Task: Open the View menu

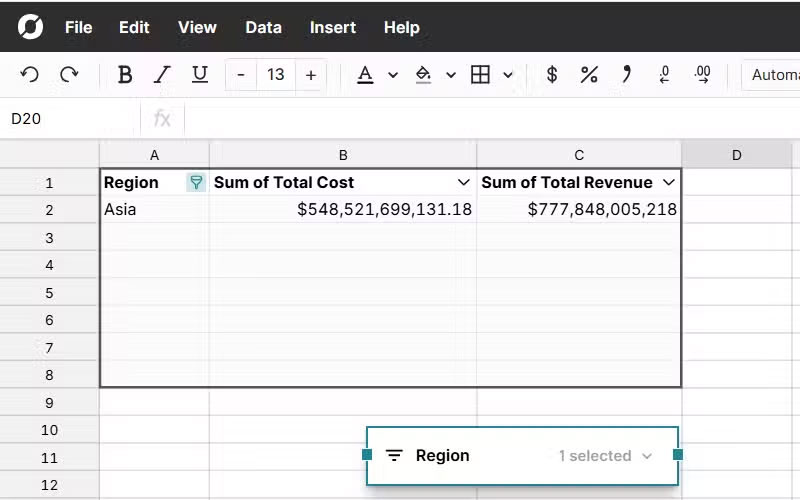Action: 197,27
